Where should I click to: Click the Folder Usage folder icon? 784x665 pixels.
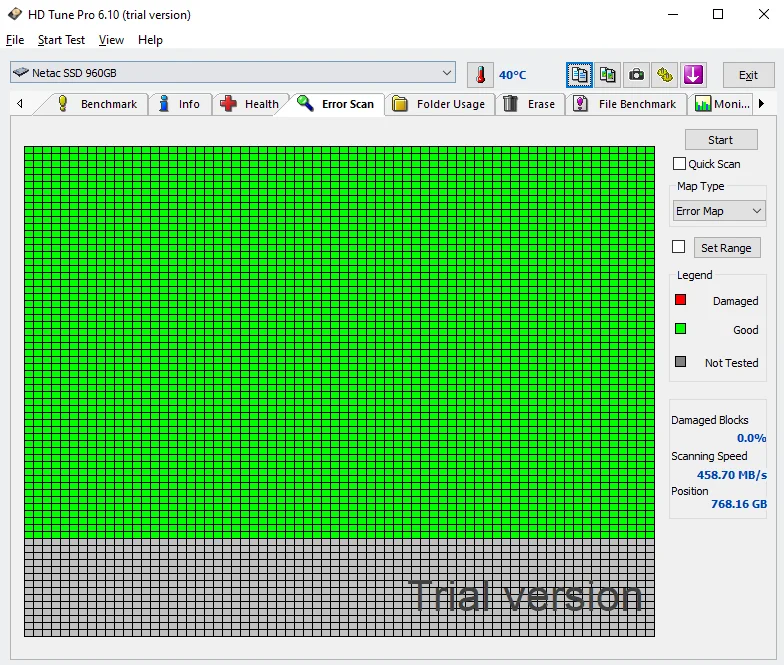[400, 104]
